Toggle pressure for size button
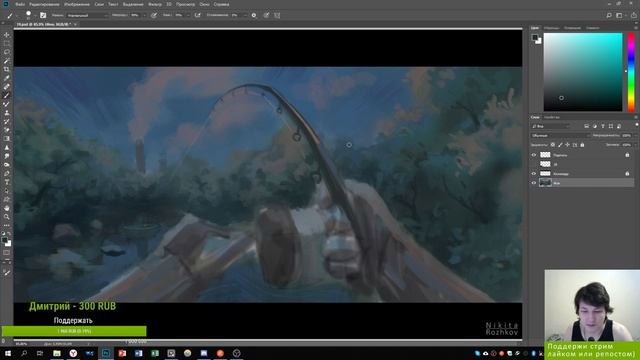This screenshot has width=640, height=360. point(266,15)
